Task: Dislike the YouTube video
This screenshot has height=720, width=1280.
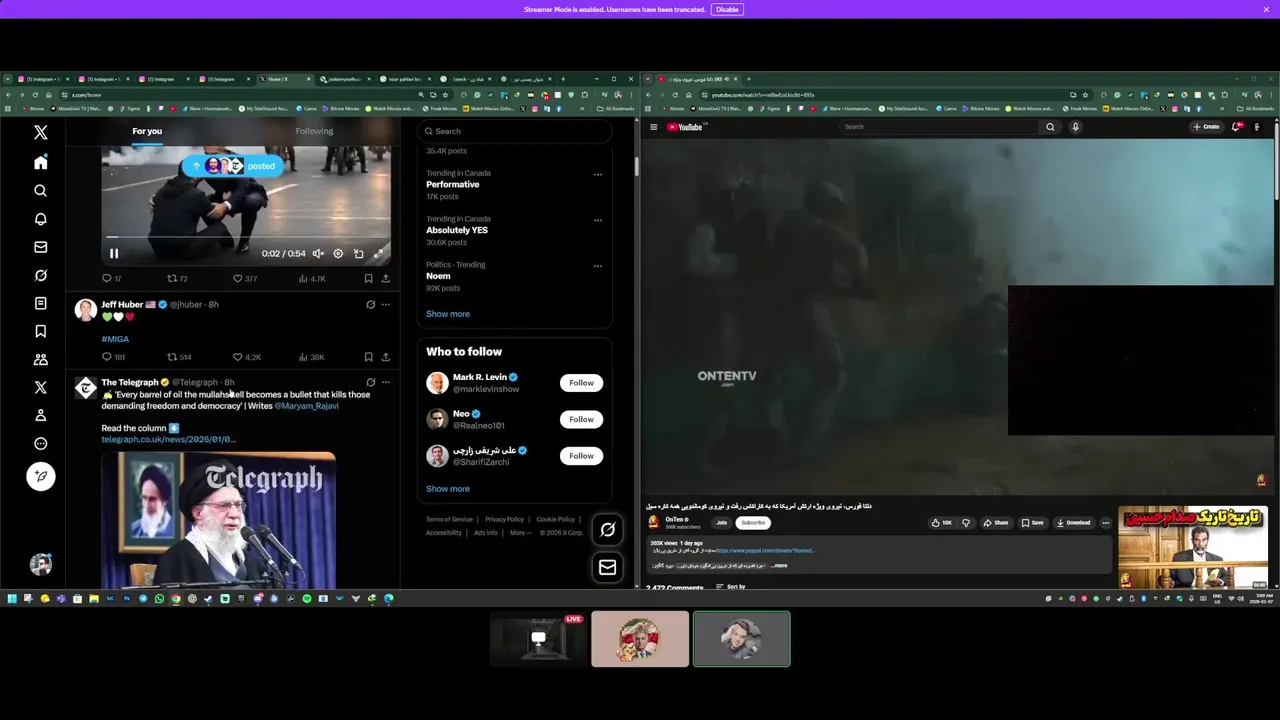Action: pos(965,523)
